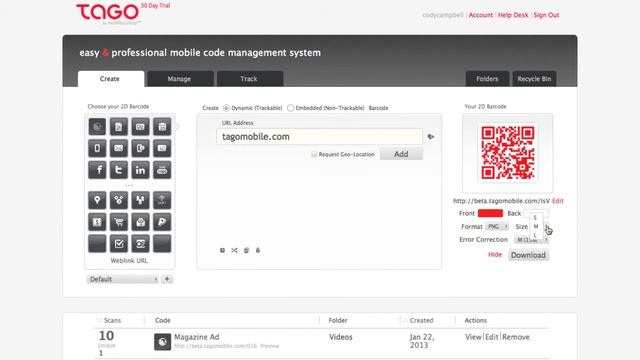Open the Help Desk link

(x=513, y=15)
